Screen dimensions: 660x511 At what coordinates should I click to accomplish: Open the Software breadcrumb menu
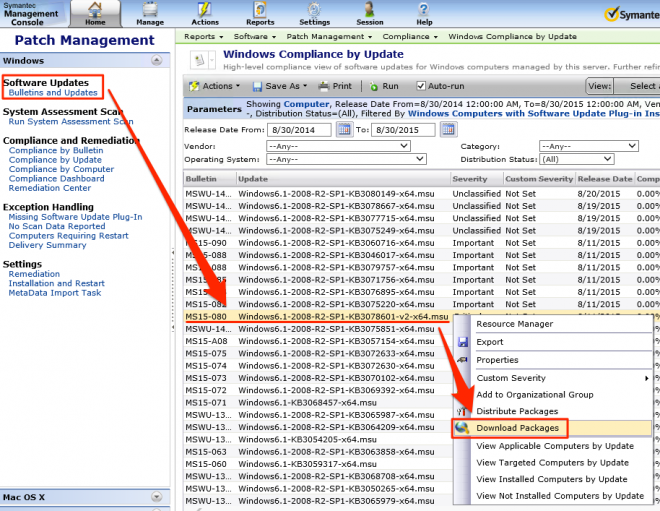[x=255, y=37]
